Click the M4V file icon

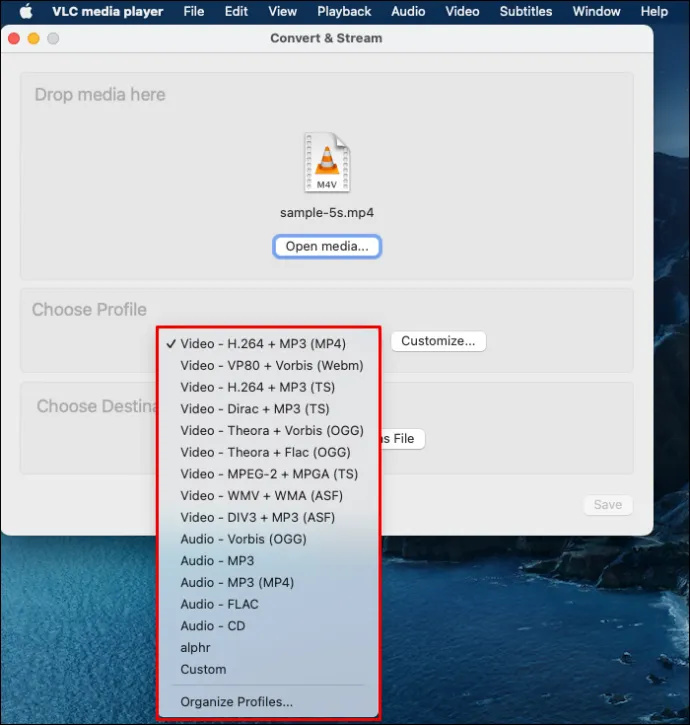pyautogui.click(x=327, y=162)
